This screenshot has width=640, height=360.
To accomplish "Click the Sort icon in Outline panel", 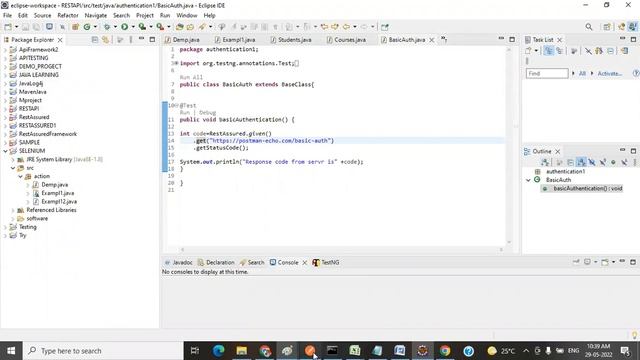I will click(581, 162).
